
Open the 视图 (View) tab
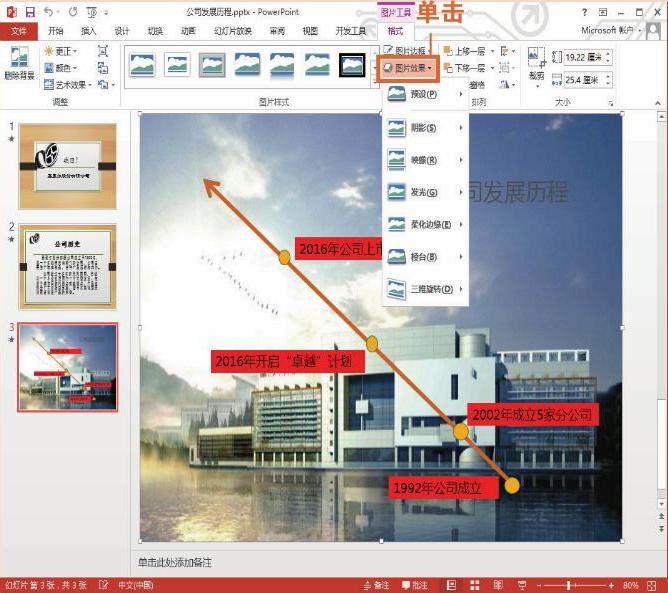(x=310, y=31)
